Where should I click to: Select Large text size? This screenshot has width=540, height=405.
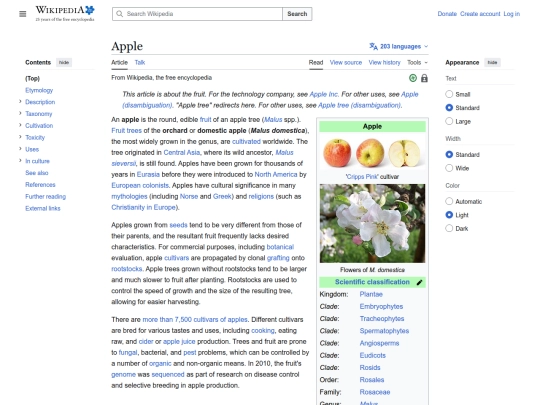pos(449,121)
